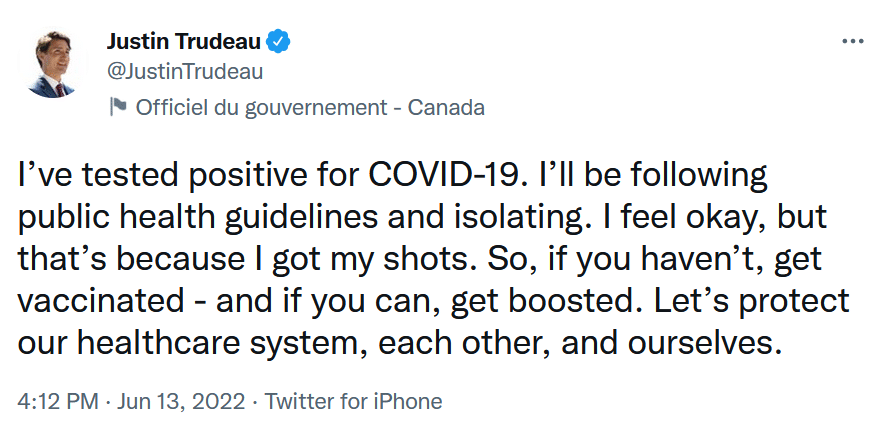Click the Jun 13, 2022 date
875x438 pixels.
(181, 402)
